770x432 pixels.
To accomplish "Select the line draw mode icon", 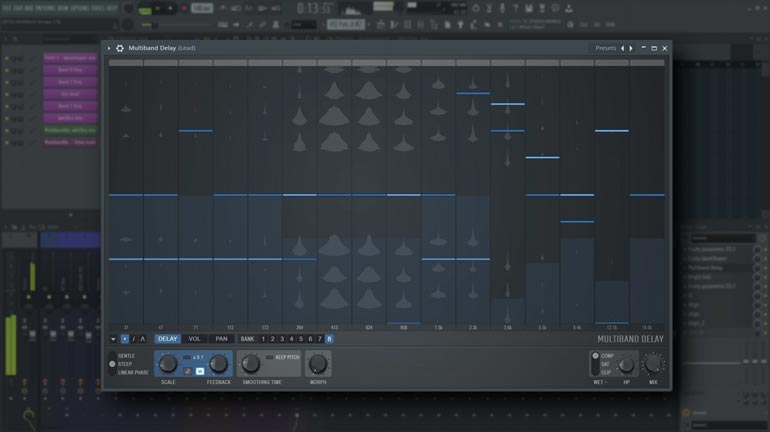I will [x=133, y=339].
